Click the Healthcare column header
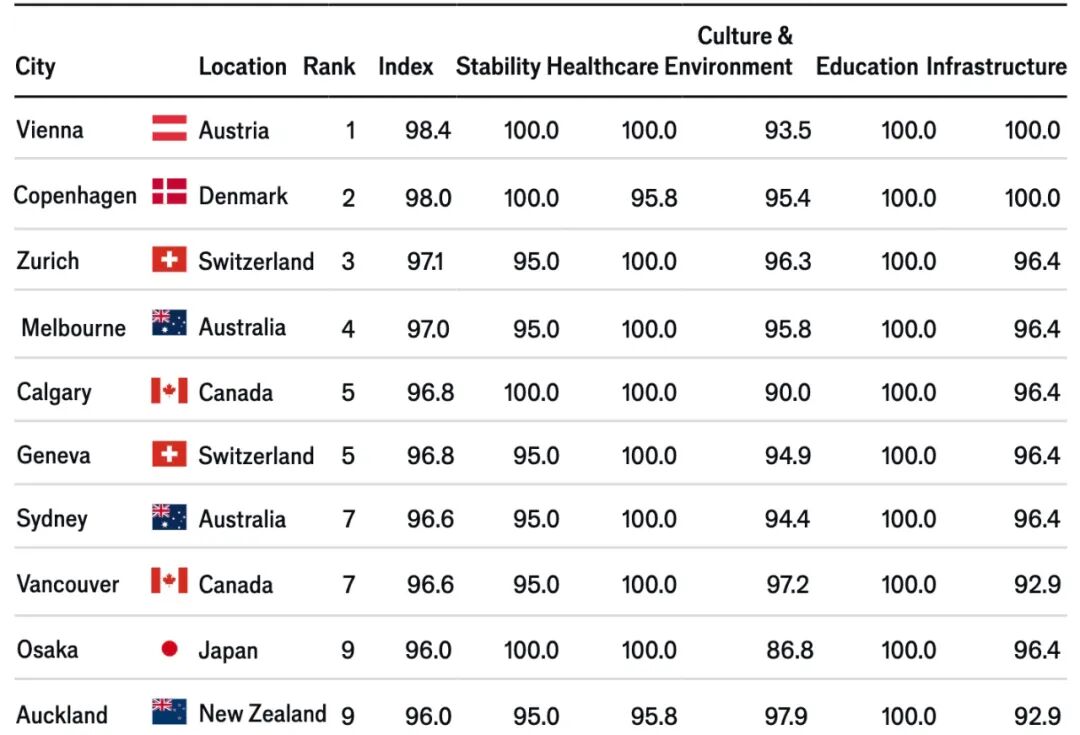 pyautogui.click(x=602, y=67)
